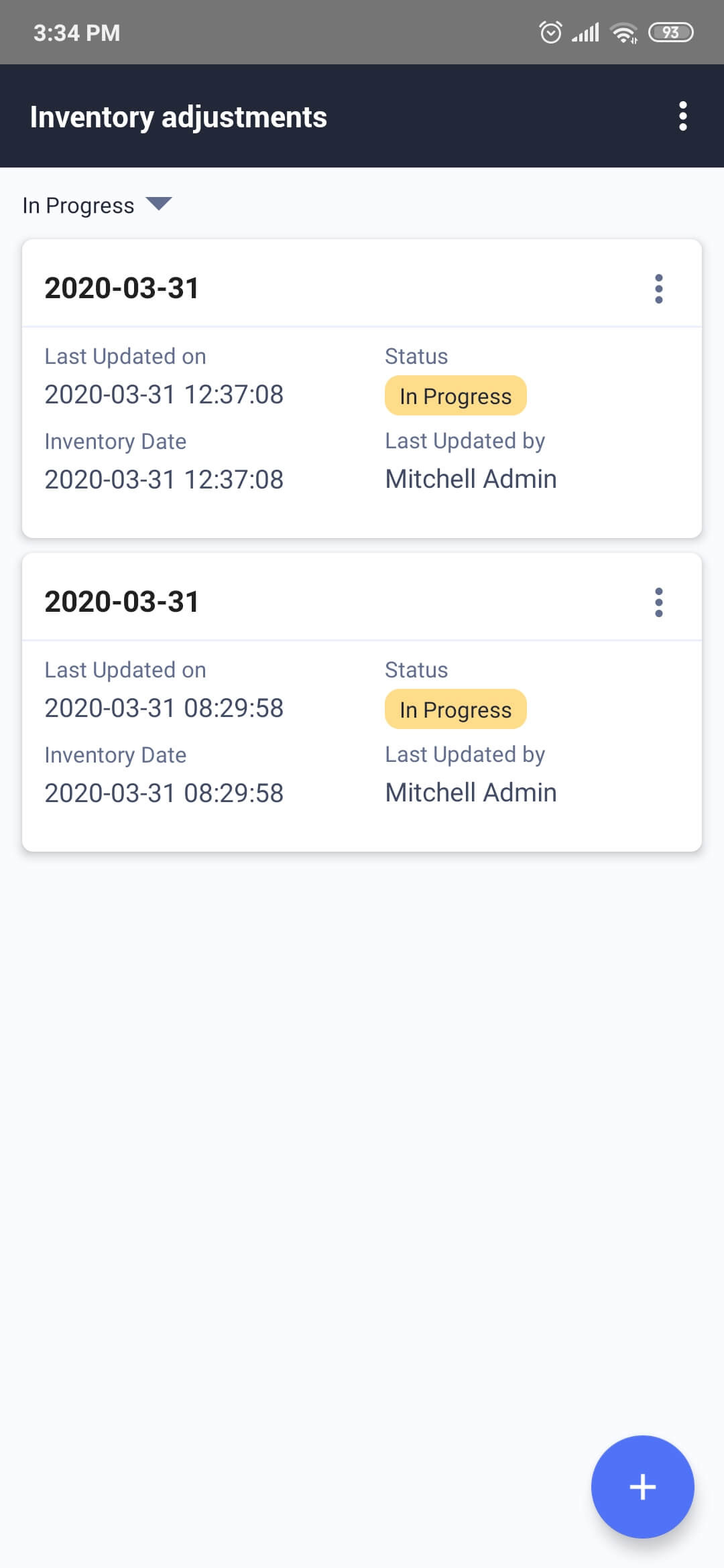Tap the first card's In Progress status badge
Image resolution: width=724 pixels, height=1568 pixels.
[456, 395]
